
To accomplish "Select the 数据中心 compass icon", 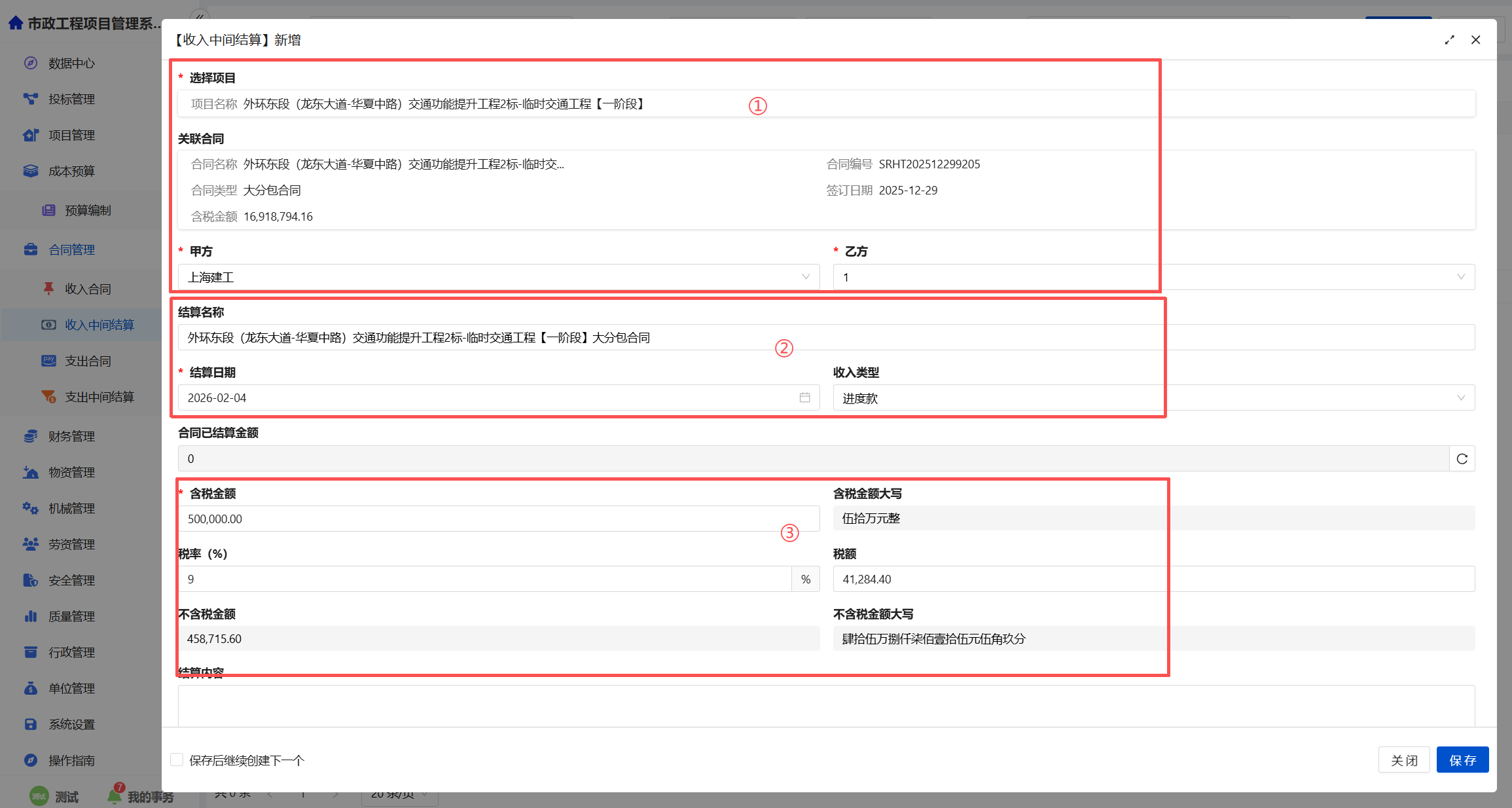I will tap(31, 63).
